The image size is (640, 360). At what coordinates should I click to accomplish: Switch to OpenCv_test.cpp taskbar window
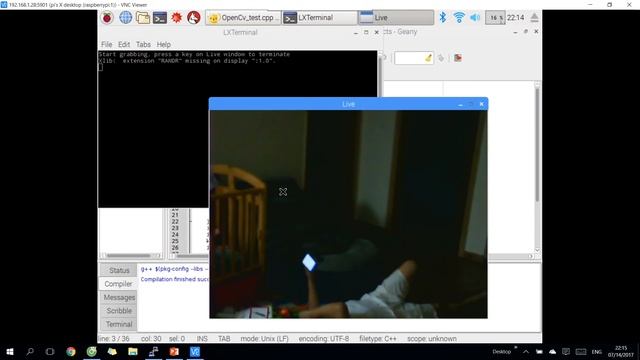coord(243,18)
